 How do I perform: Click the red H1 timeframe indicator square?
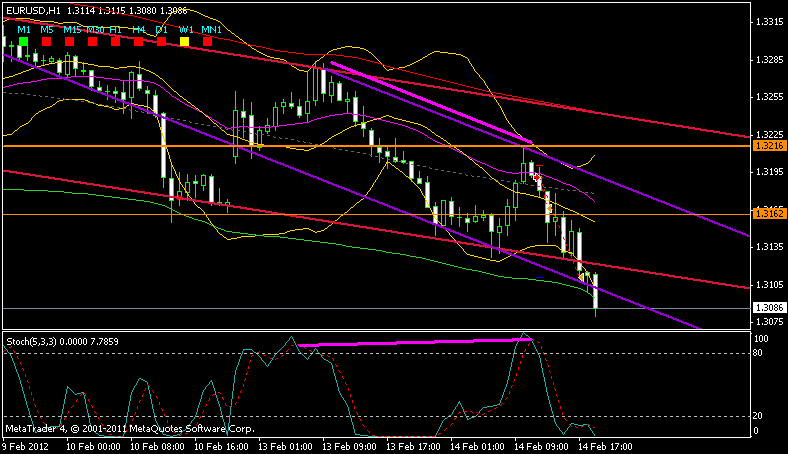[x=116, y=42]
